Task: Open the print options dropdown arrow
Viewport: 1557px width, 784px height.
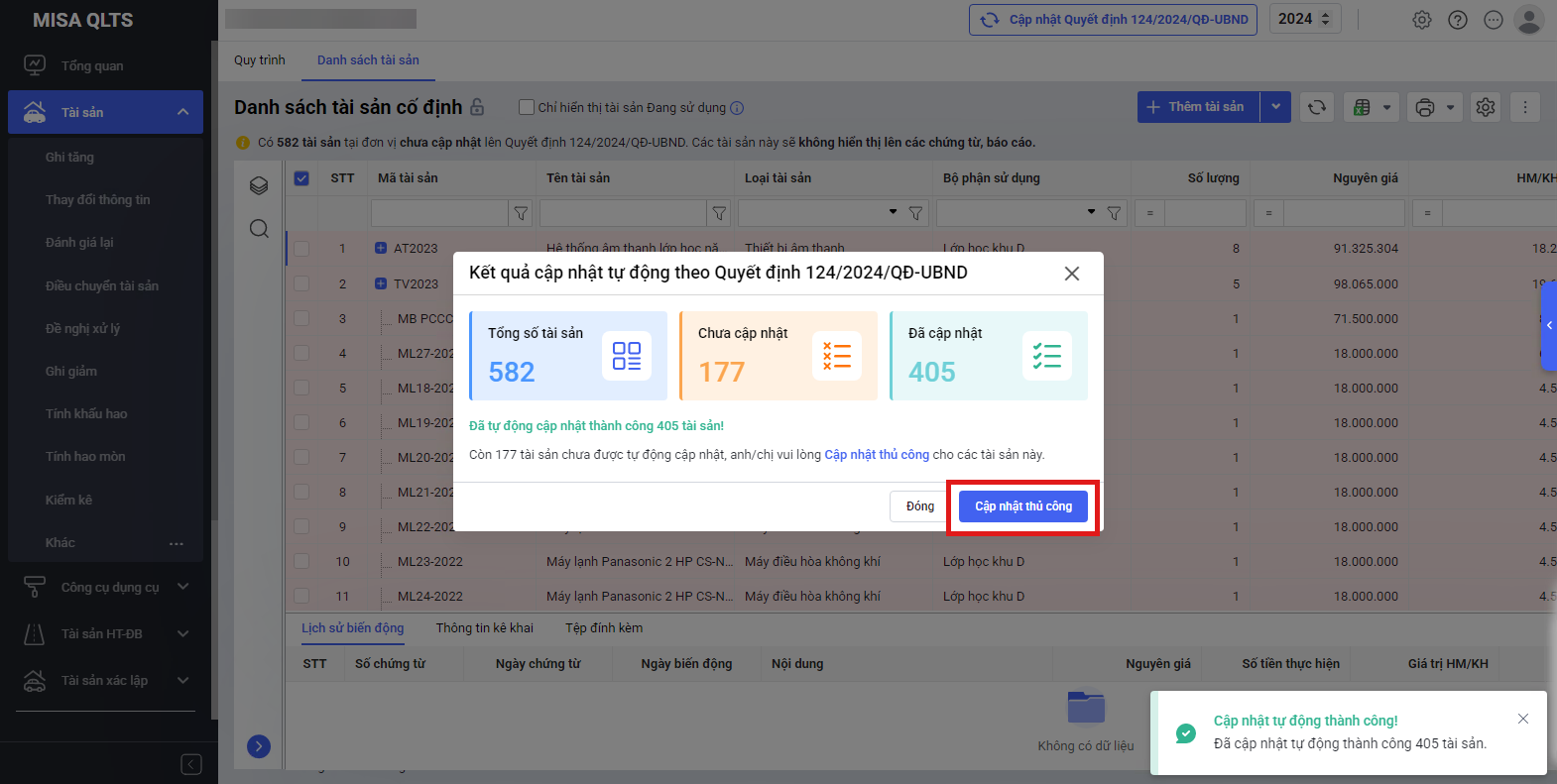Action: click(1450, 107)
